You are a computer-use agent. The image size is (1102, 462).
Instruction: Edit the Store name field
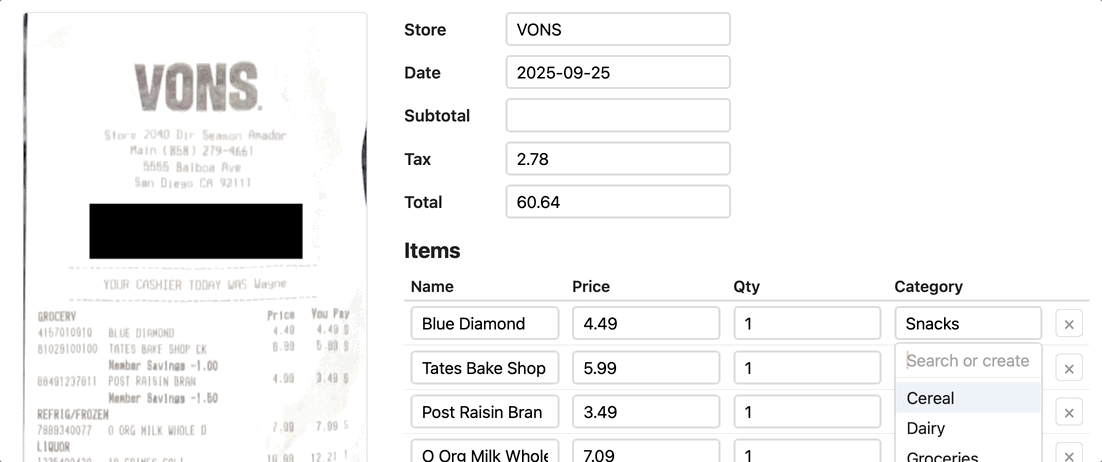pyautogui.click(x=617, y=30)
